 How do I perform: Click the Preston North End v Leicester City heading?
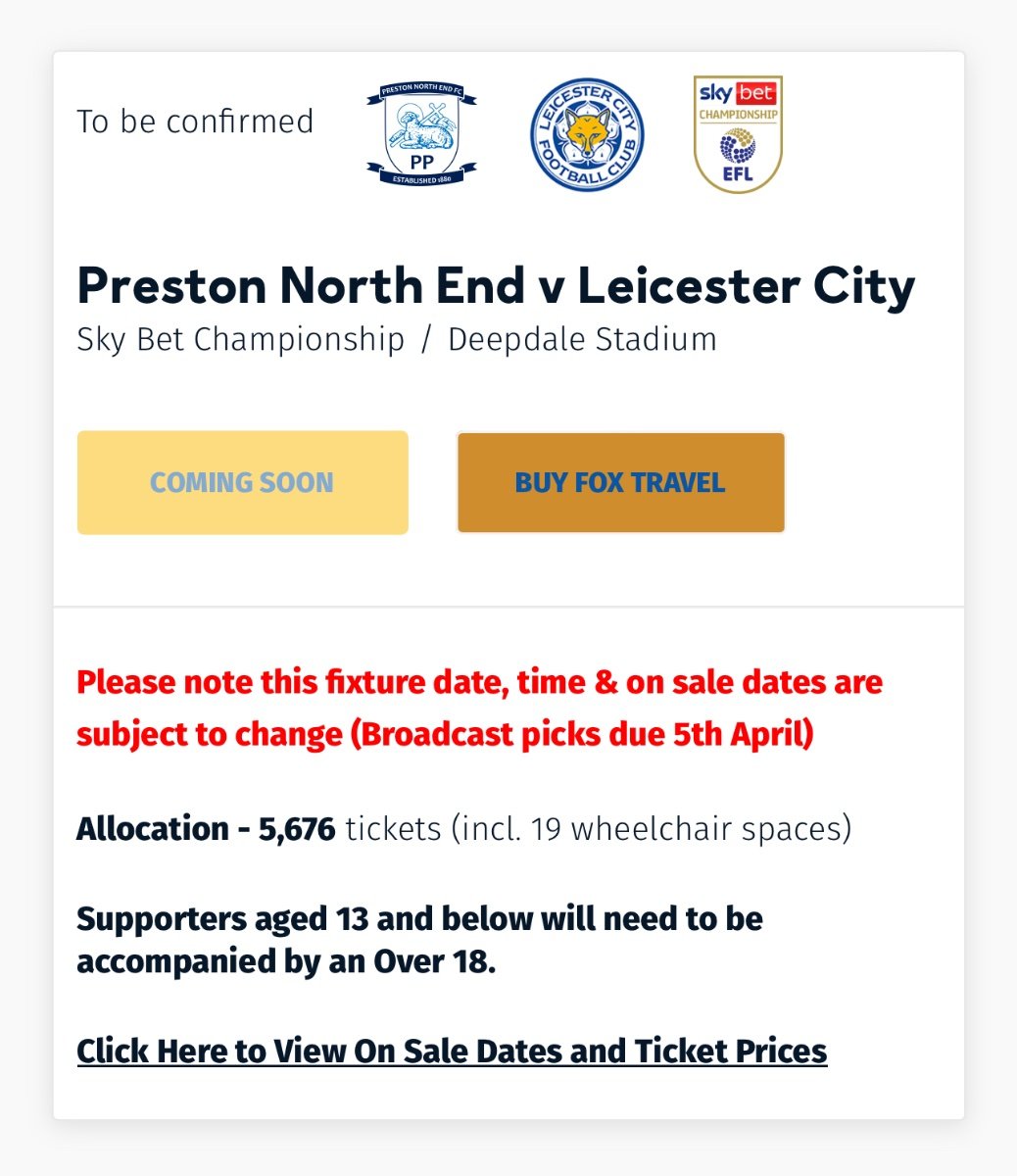click(x=496, y=286)
